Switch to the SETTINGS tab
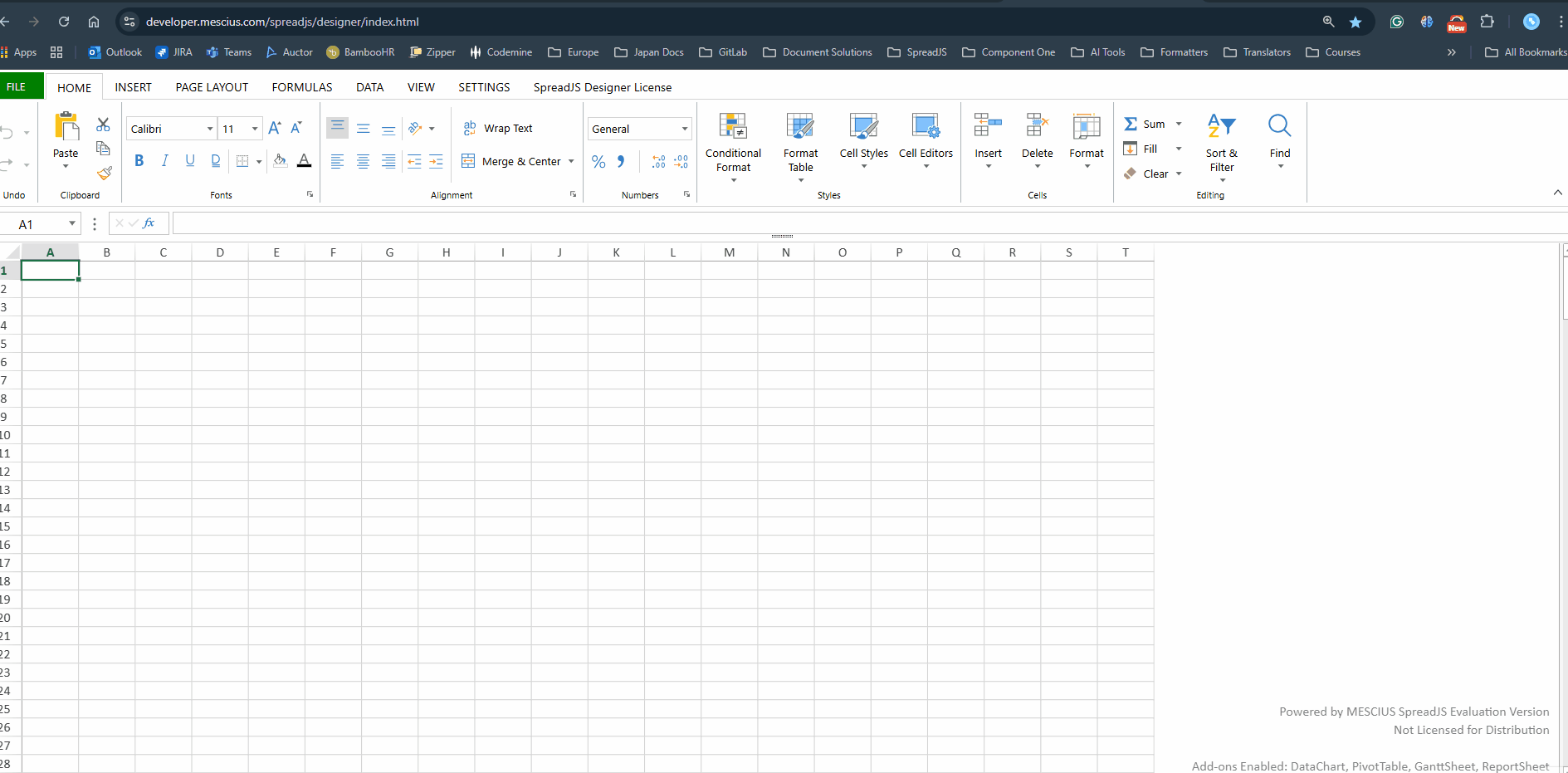This screenshot has height=773, width=1568. click(x=484, y=87)
